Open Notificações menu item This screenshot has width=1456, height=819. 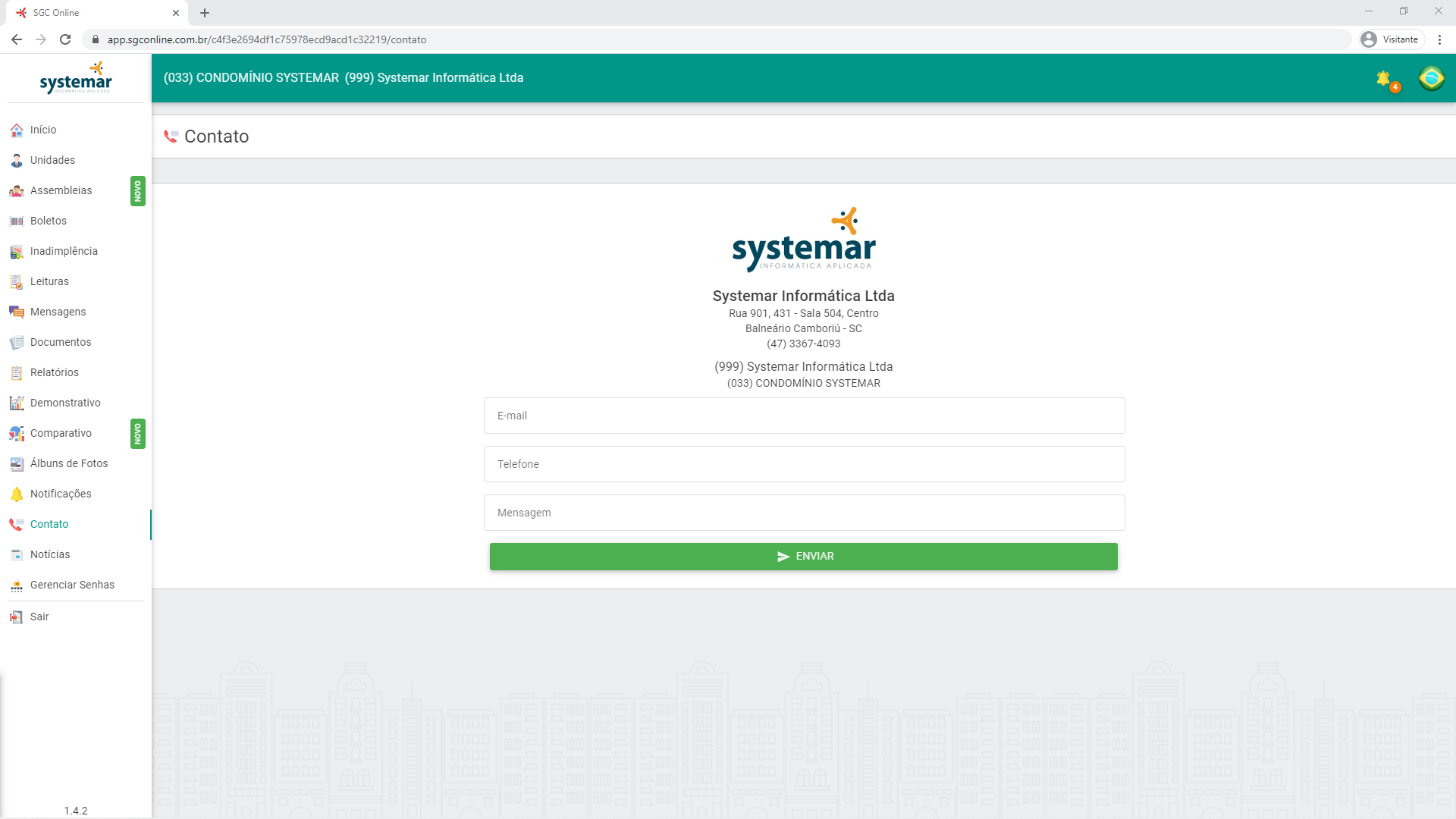tap(61, 494)
